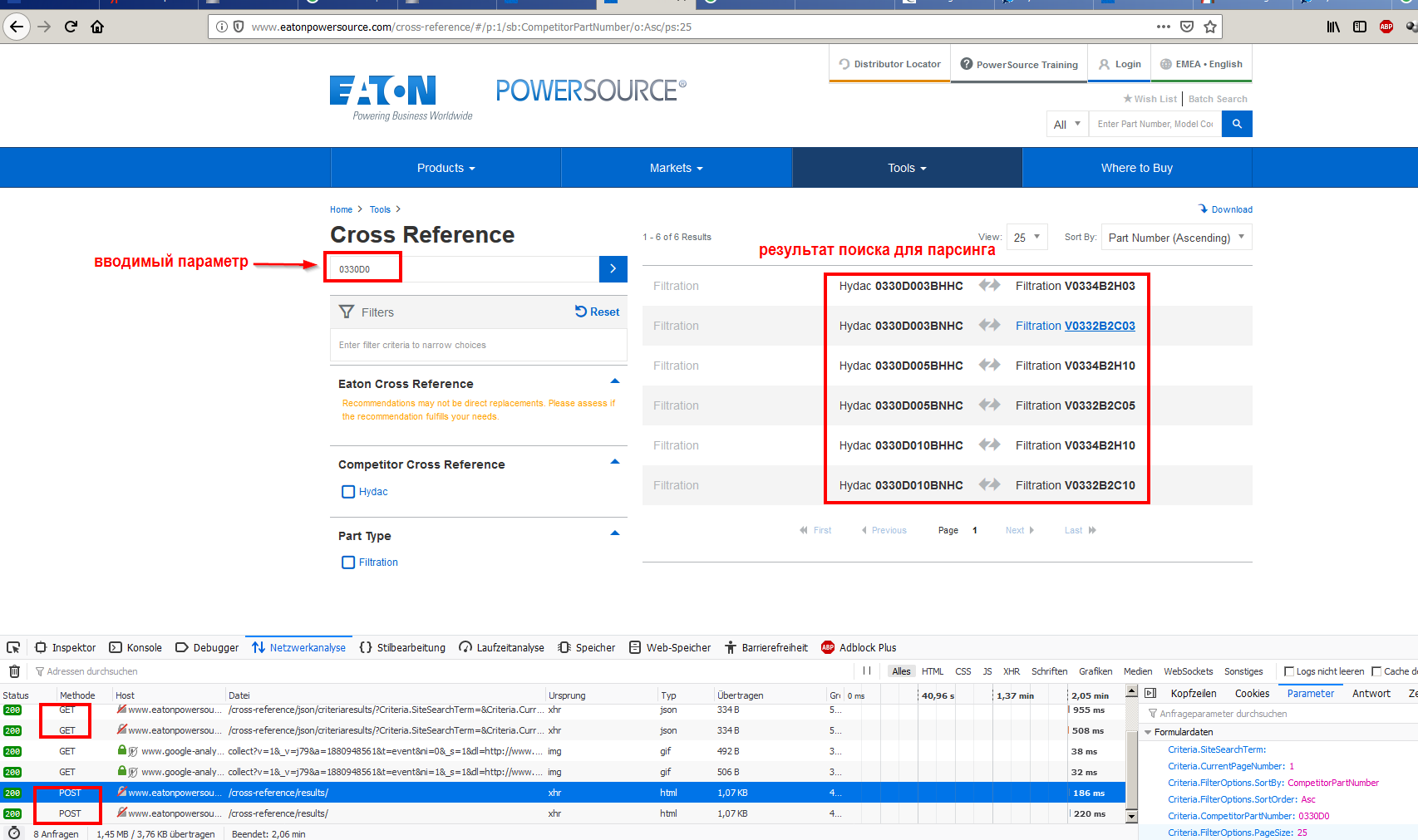Clear network log trash icon
The image size is (1418, 840).
pos(14,671)
